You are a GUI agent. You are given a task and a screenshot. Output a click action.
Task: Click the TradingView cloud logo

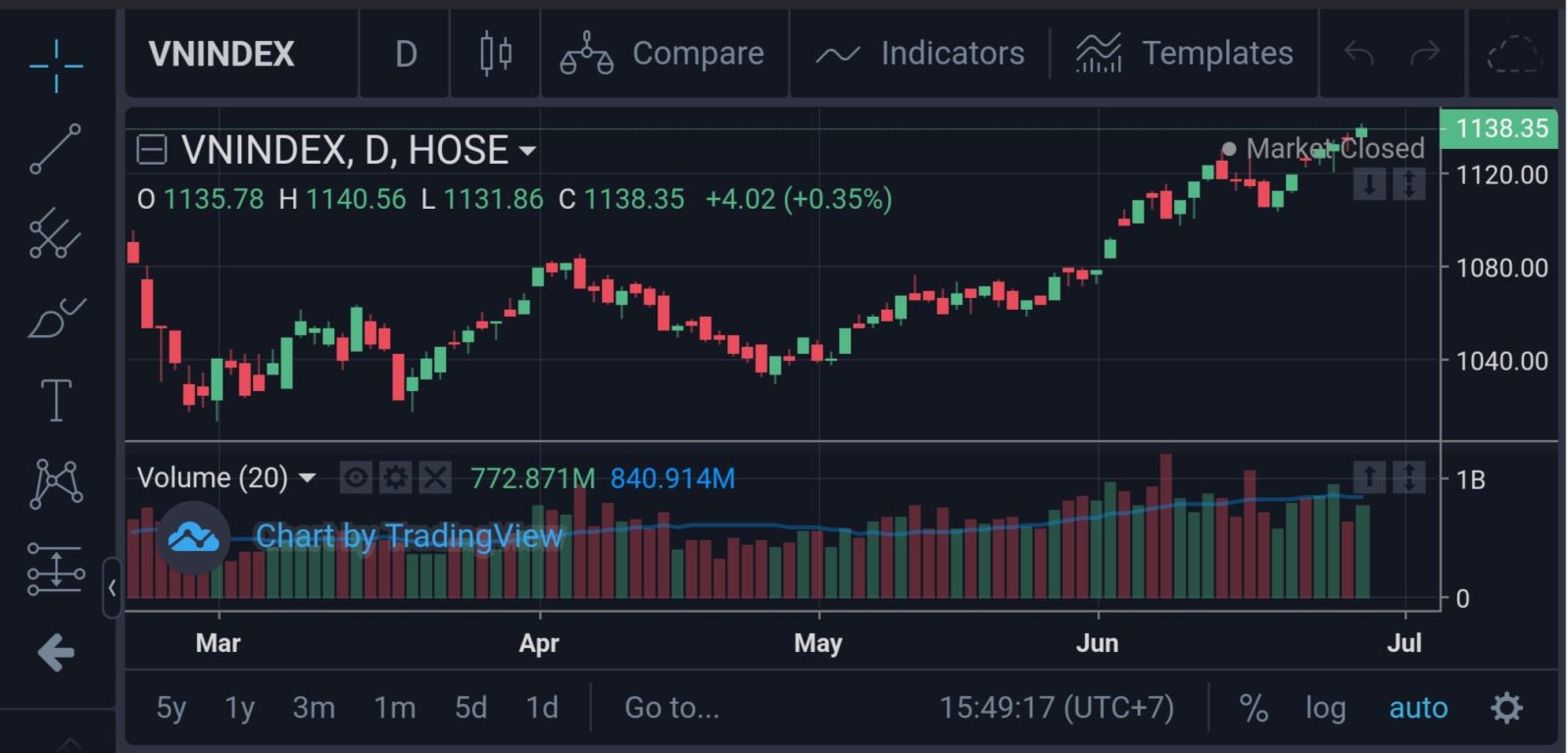coord(193,537)
